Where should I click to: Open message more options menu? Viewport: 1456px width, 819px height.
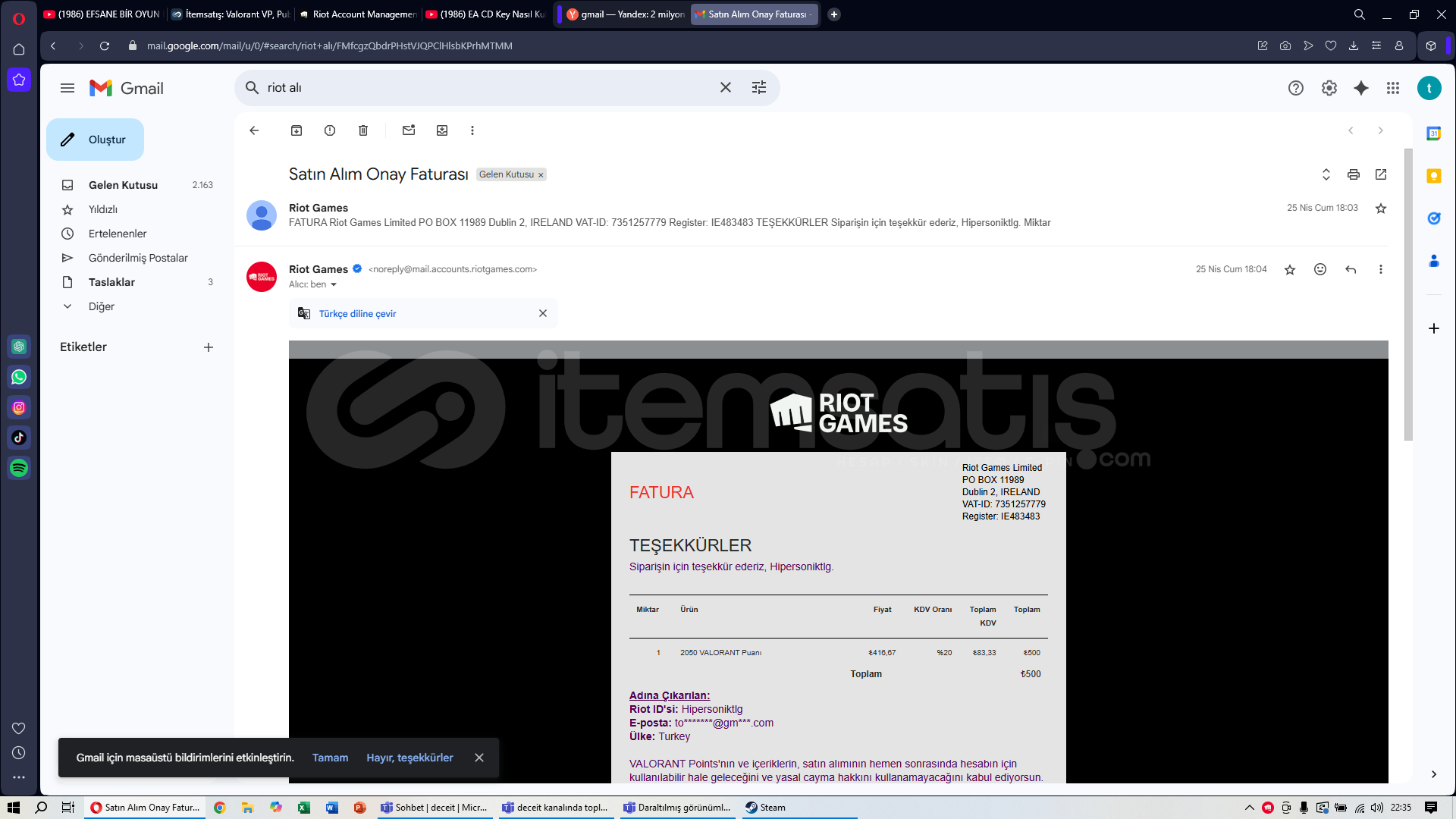pos(1381,270)
